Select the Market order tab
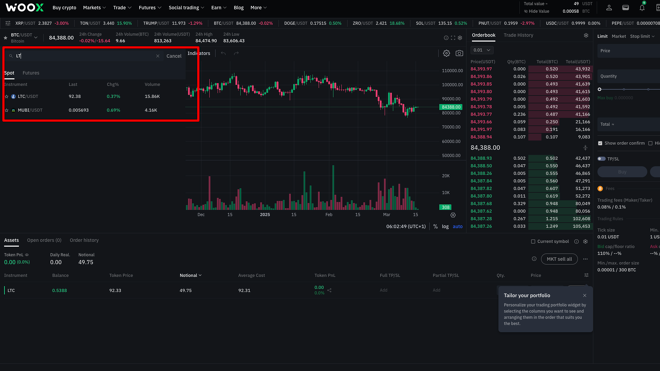 click(618, 36)
